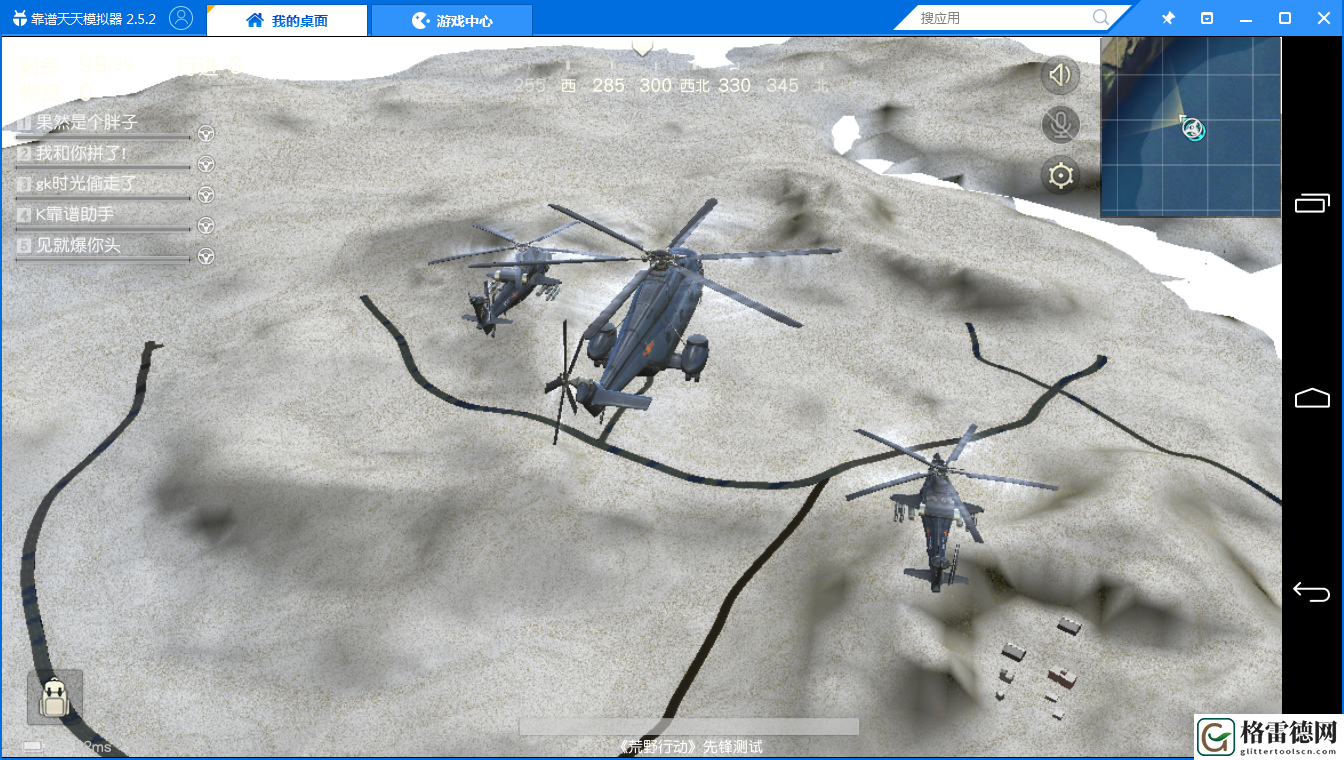The image size is (1344, 760).
Task: Click the progress bar above 先锋测试
Action: (689, 727)
